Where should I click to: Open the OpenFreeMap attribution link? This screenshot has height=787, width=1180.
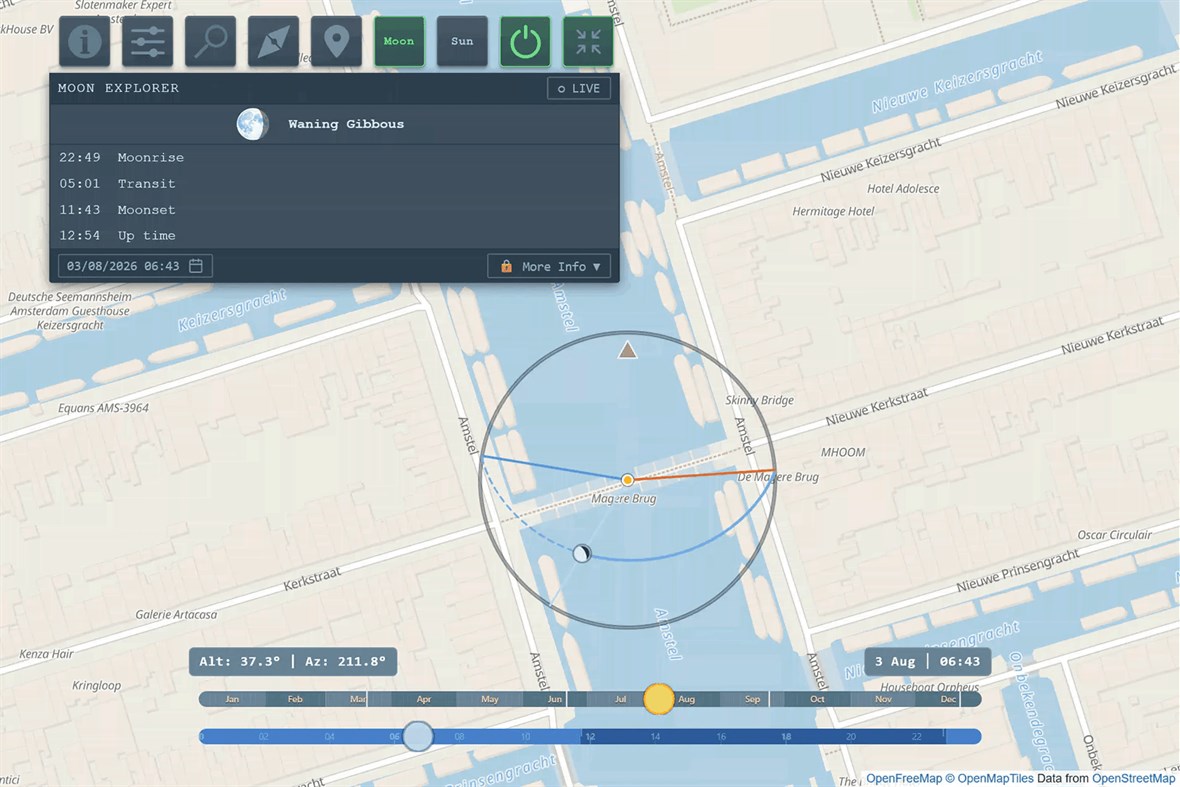[x=904, y=778]
